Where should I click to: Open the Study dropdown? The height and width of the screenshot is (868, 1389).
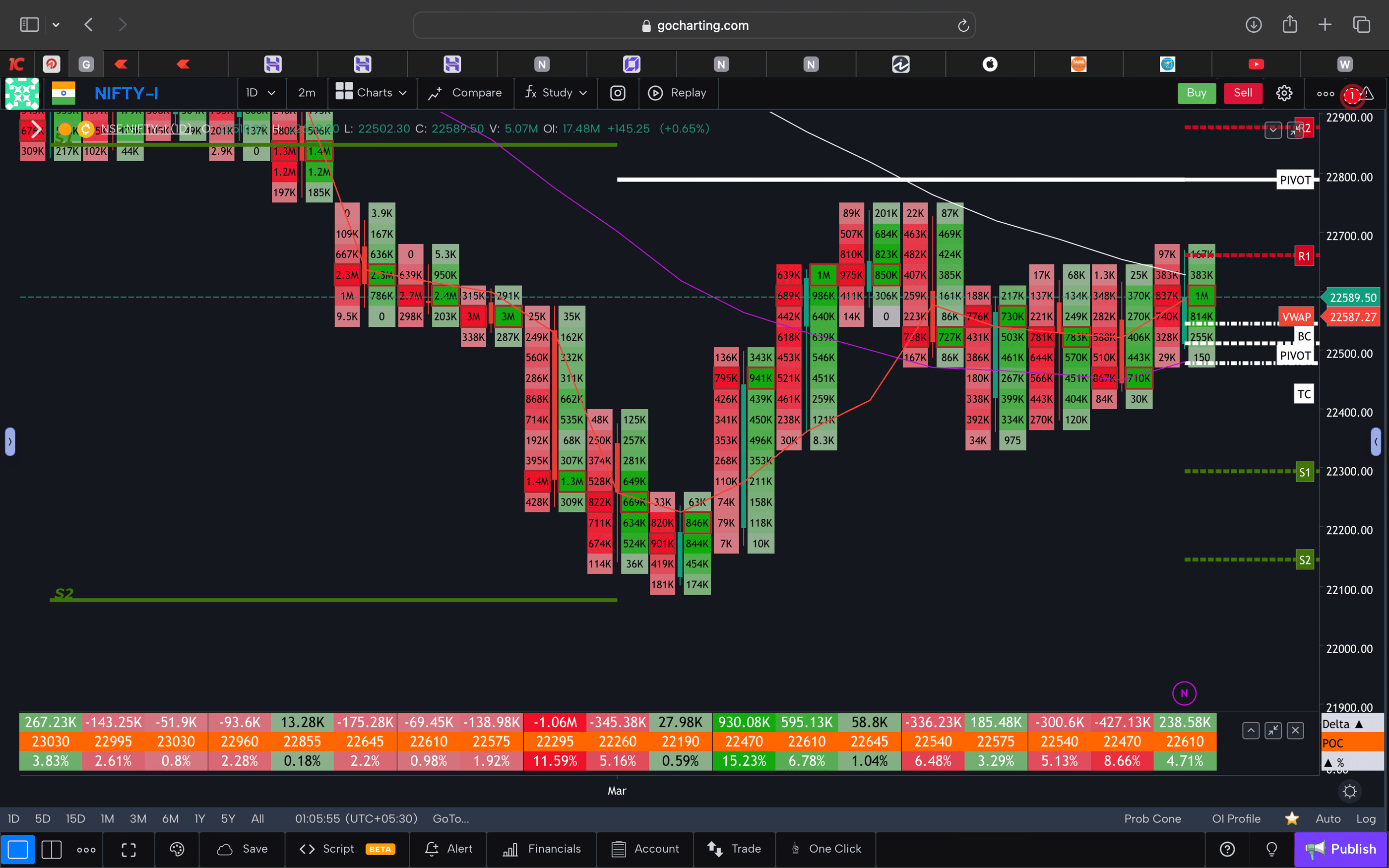pyautogui.click(x=555, y=92)
